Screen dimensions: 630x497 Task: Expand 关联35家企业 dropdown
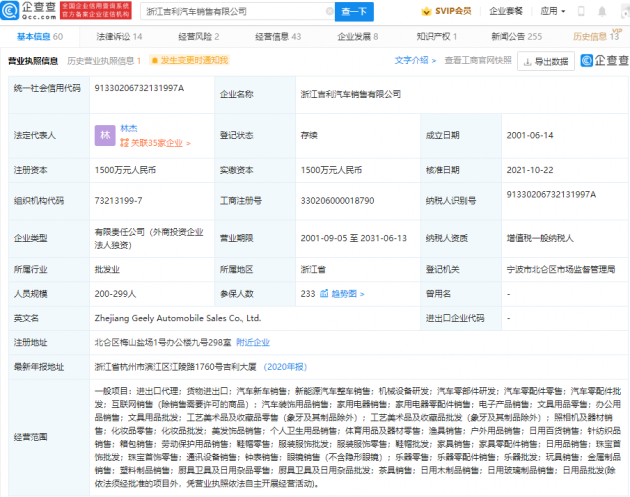(x=156, y=142)
